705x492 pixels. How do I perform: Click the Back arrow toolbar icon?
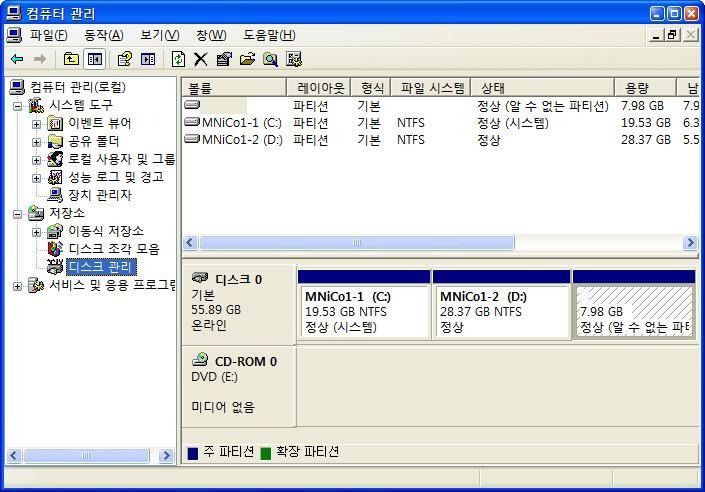pos(17,59)
